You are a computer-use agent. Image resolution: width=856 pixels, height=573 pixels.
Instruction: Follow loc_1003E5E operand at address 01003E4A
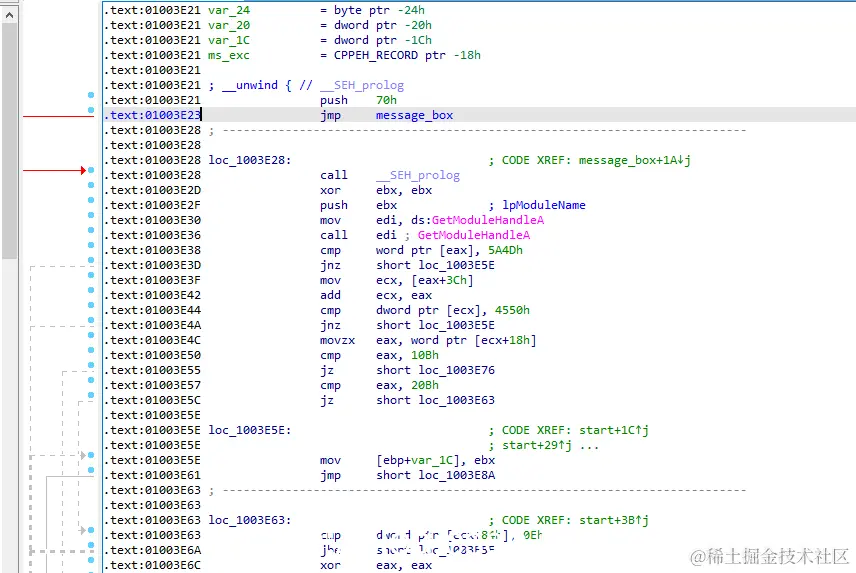tap(456, 325)
